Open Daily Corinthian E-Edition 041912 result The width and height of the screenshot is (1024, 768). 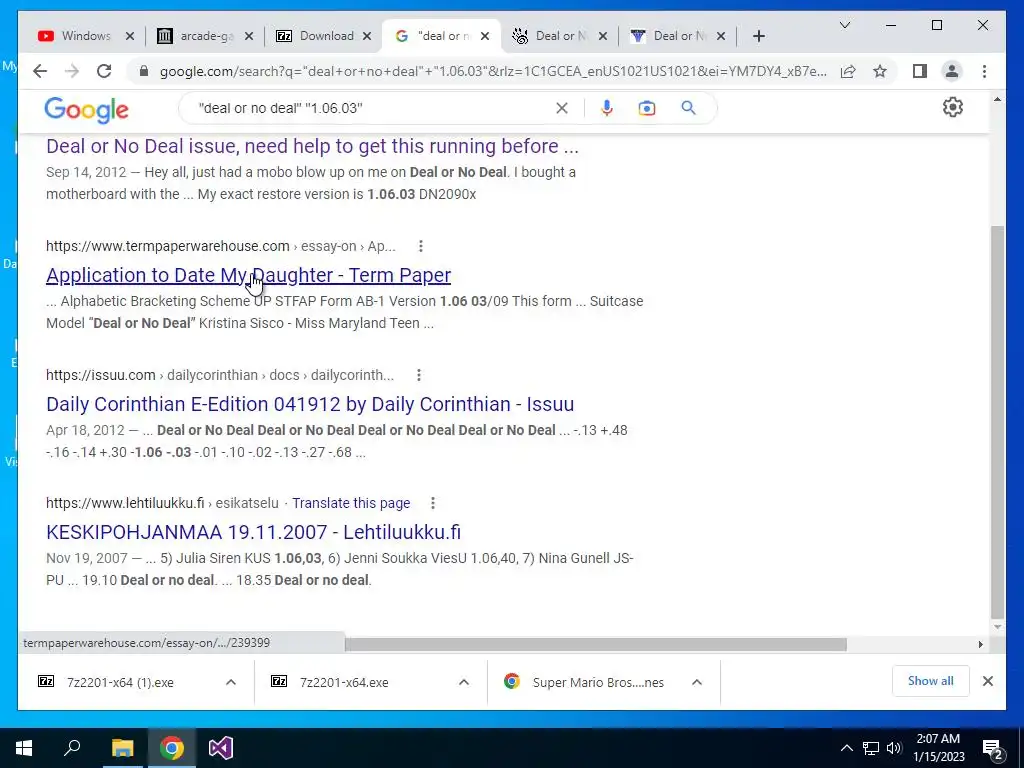tap(310, 404)
